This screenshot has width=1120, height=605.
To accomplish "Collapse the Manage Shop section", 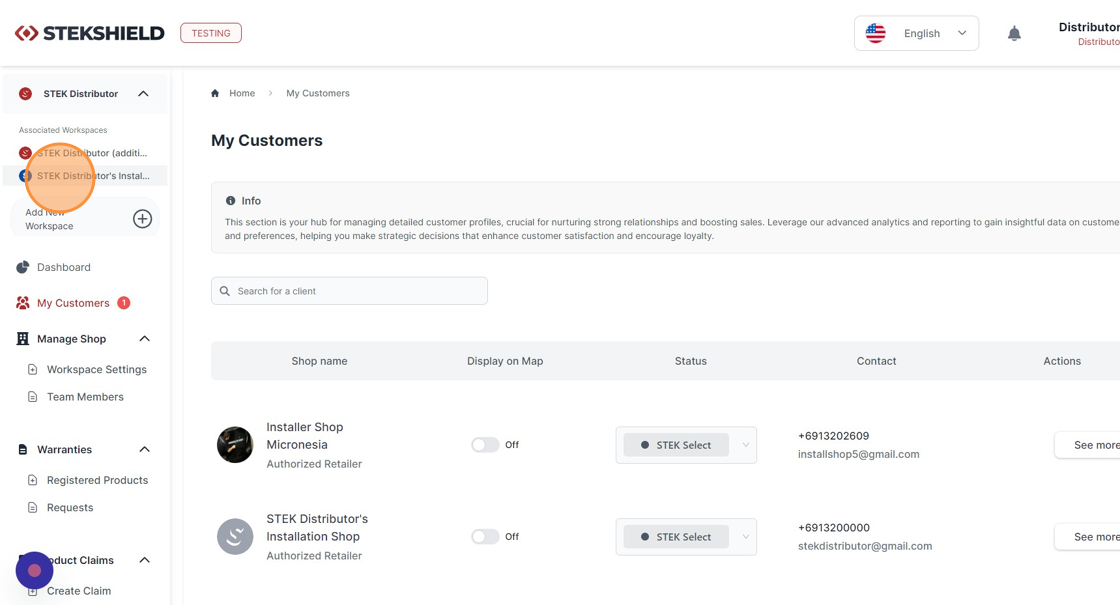I will click(144, 339).
